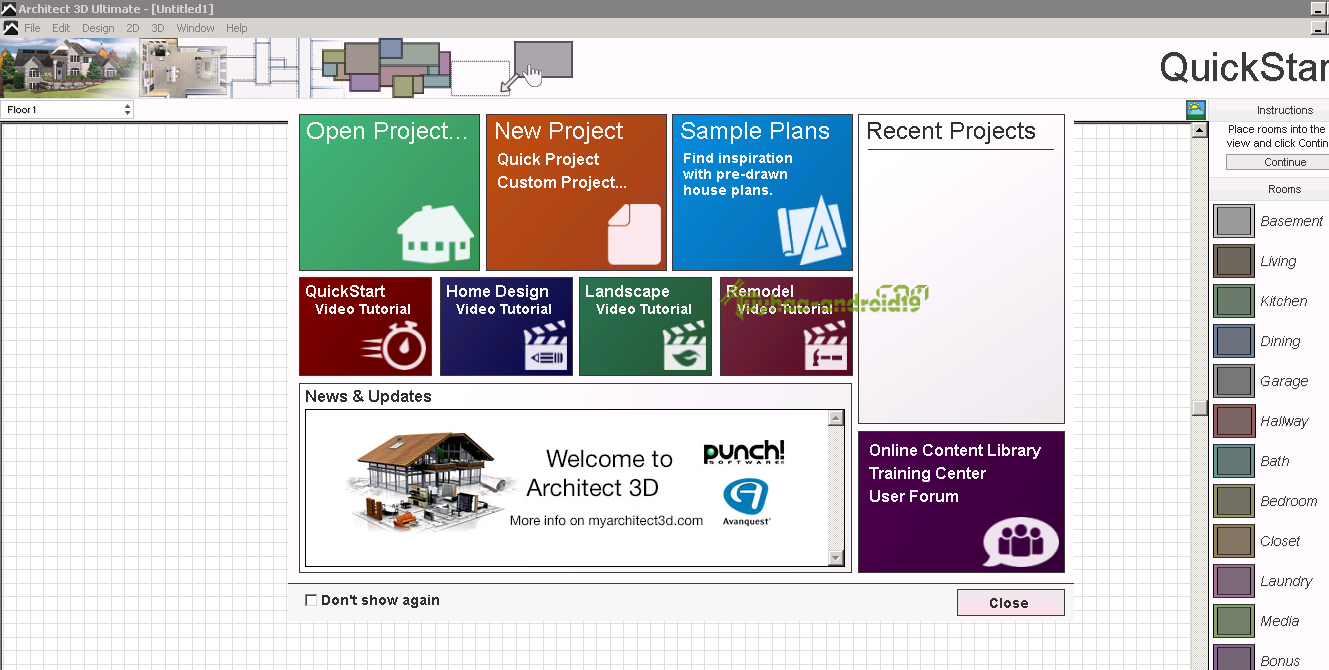Open the Design menu
The image size is (1329, 670).
(x=98, y=28)
